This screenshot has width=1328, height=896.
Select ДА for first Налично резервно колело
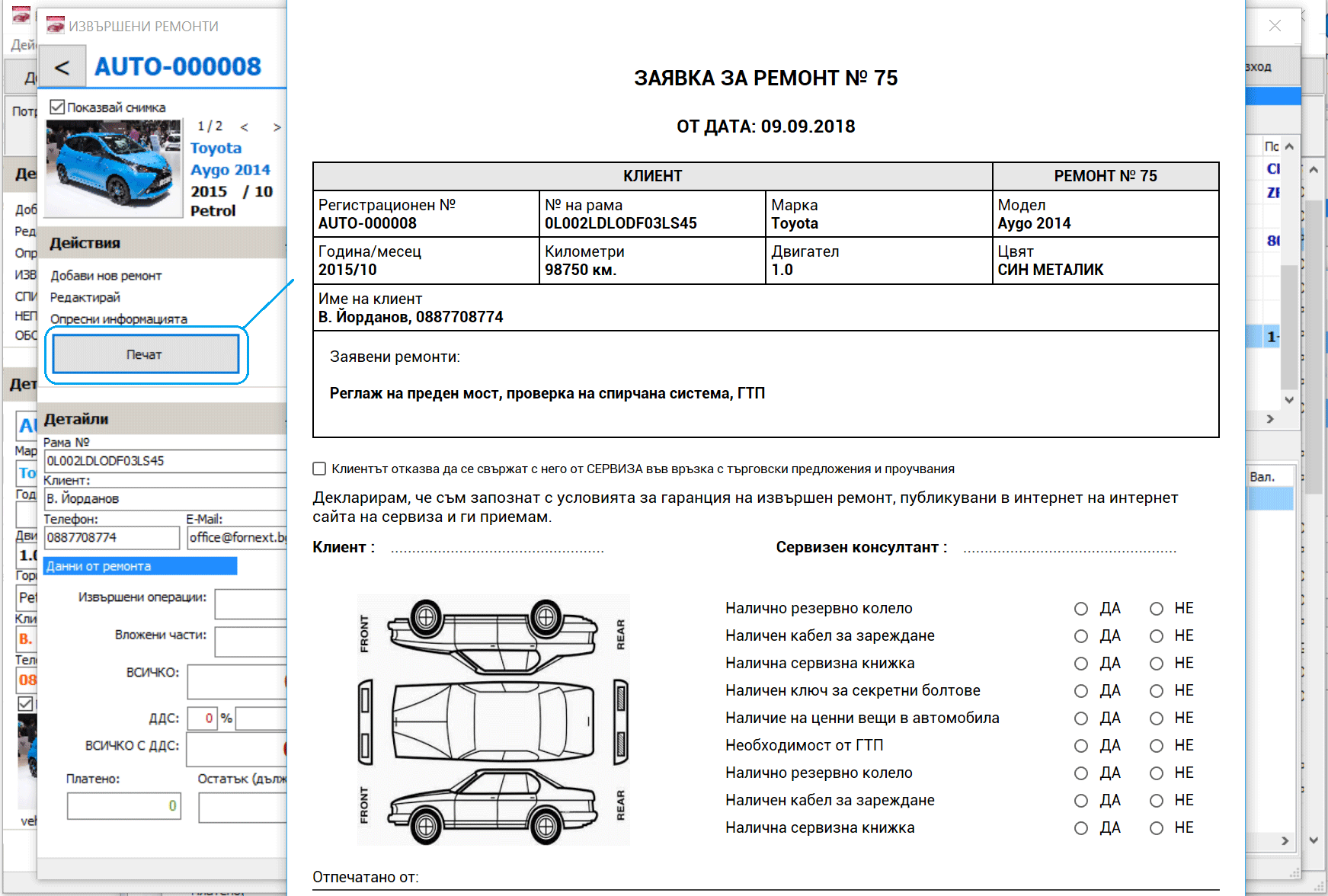pos(1081,609)
